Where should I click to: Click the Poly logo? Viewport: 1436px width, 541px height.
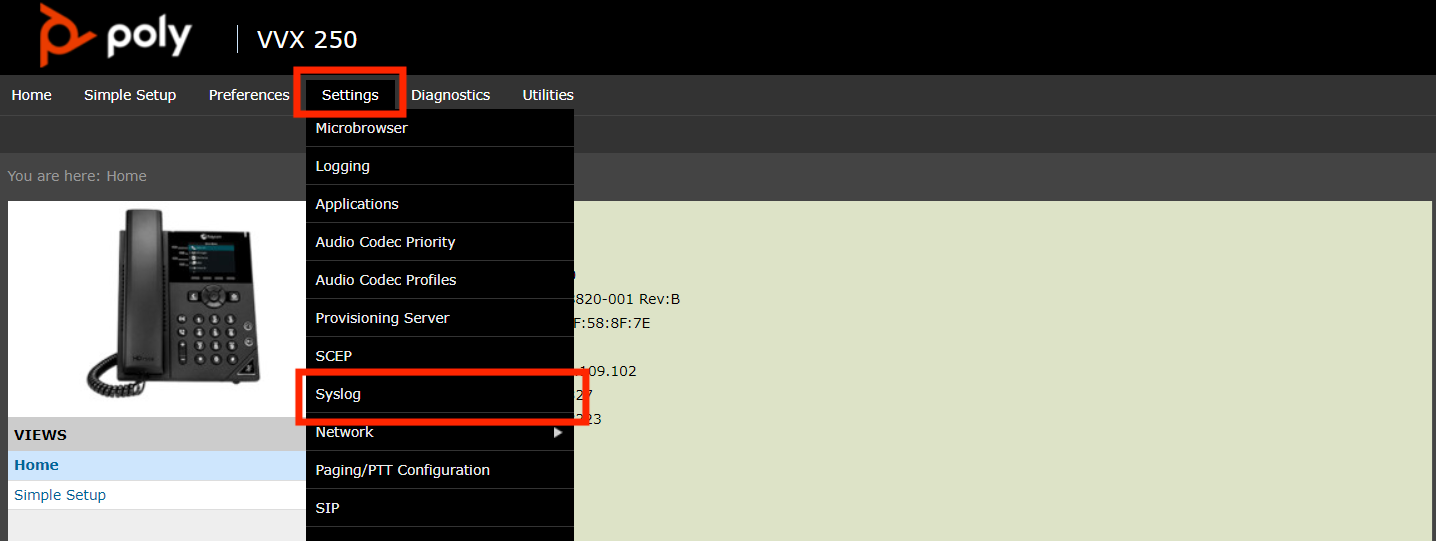tap(115, 36)
